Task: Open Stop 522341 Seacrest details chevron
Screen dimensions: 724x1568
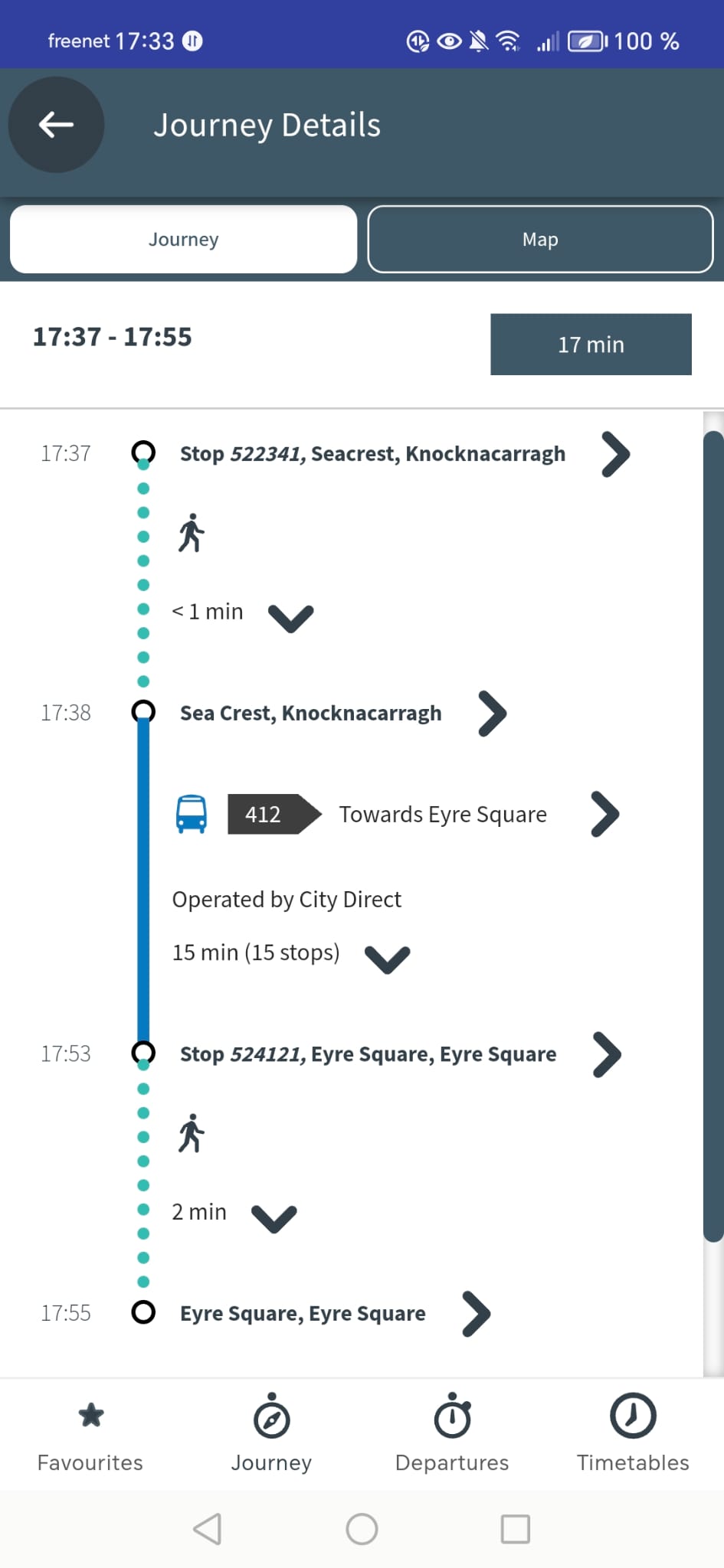Action: pos(615,454)
